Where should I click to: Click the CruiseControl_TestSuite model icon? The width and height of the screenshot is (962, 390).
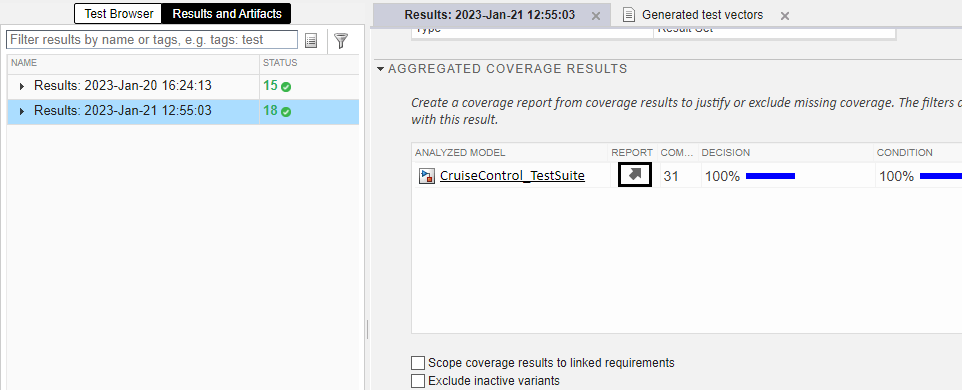[x=426, y=176]
